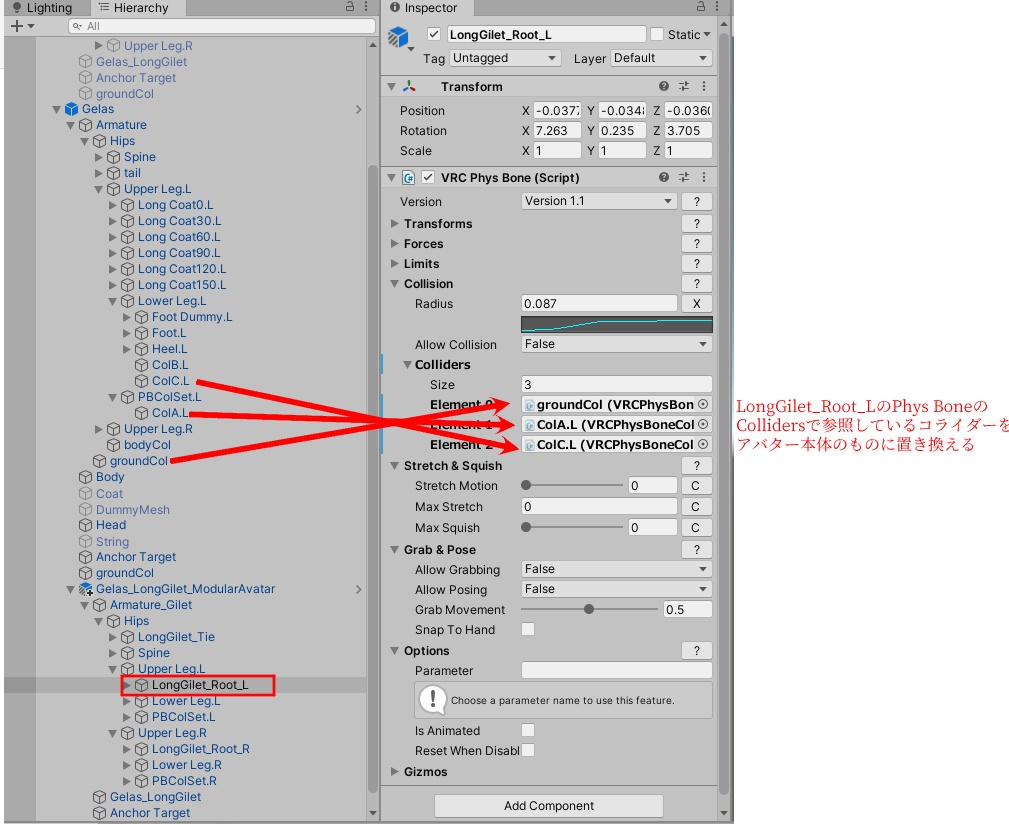Expand the Limits section

(x=394, y=263)
